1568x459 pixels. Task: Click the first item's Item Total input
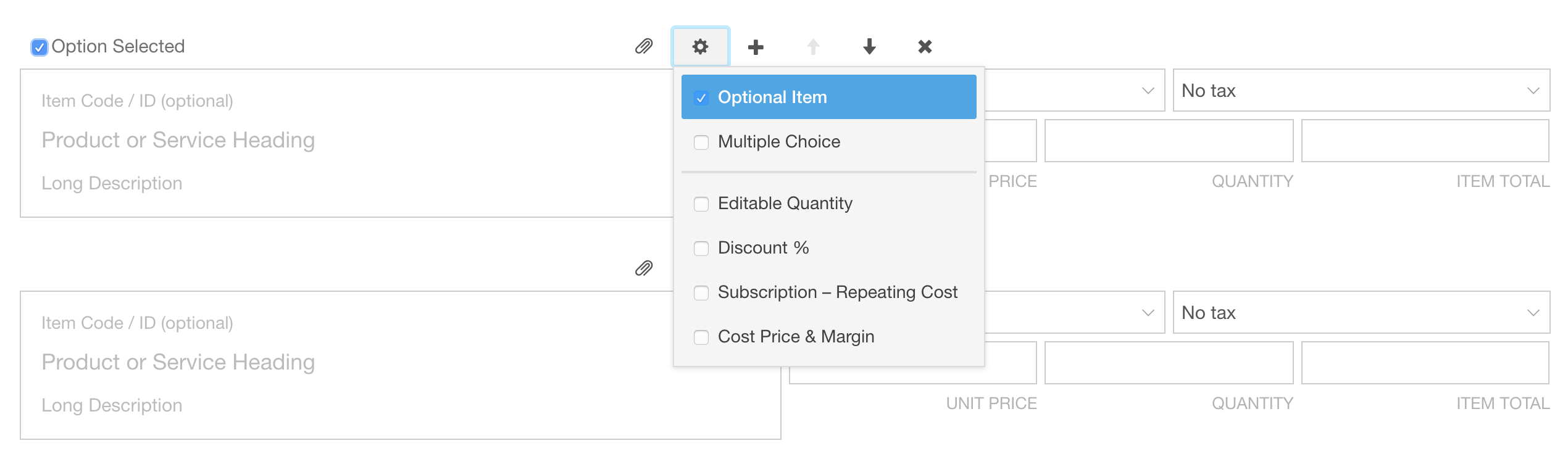click(x=1425, y=141)
